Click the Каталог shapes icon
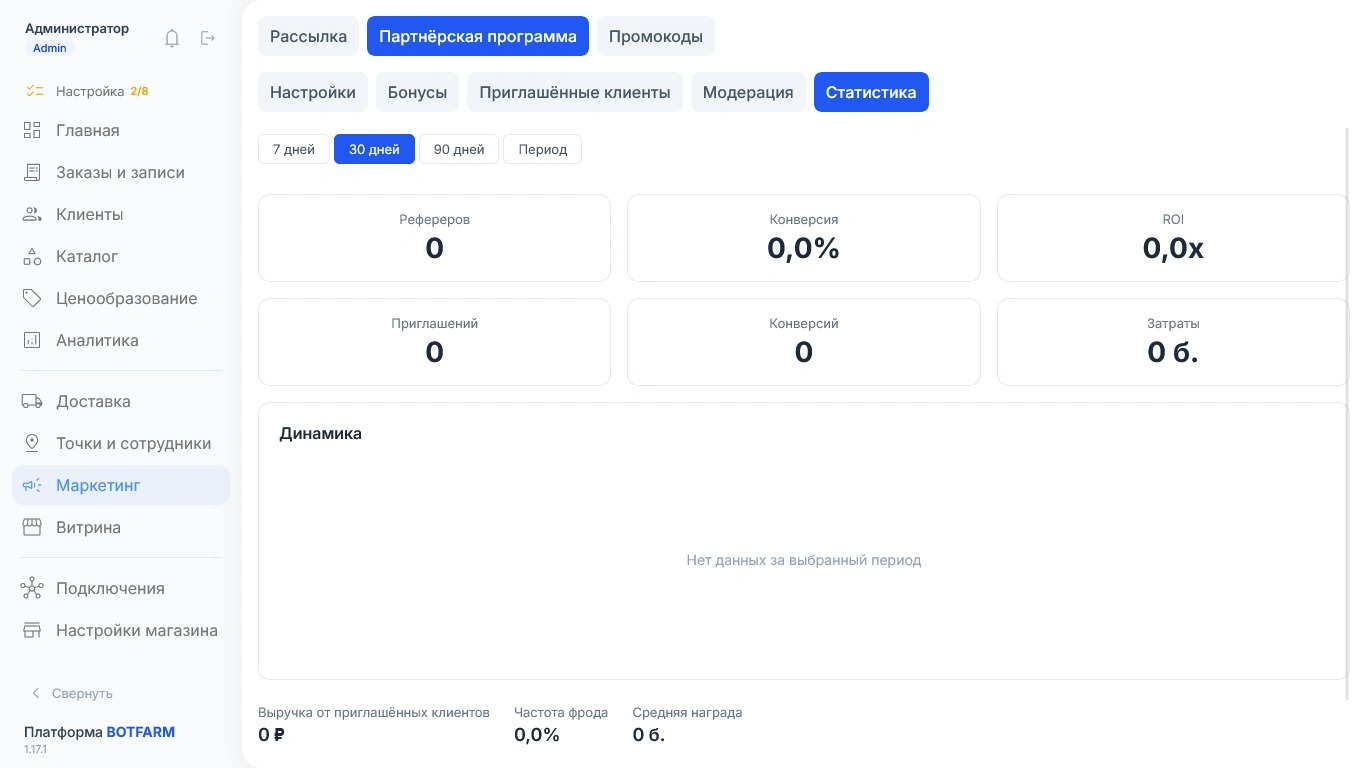1366x768 pixels. coord(32,256)
